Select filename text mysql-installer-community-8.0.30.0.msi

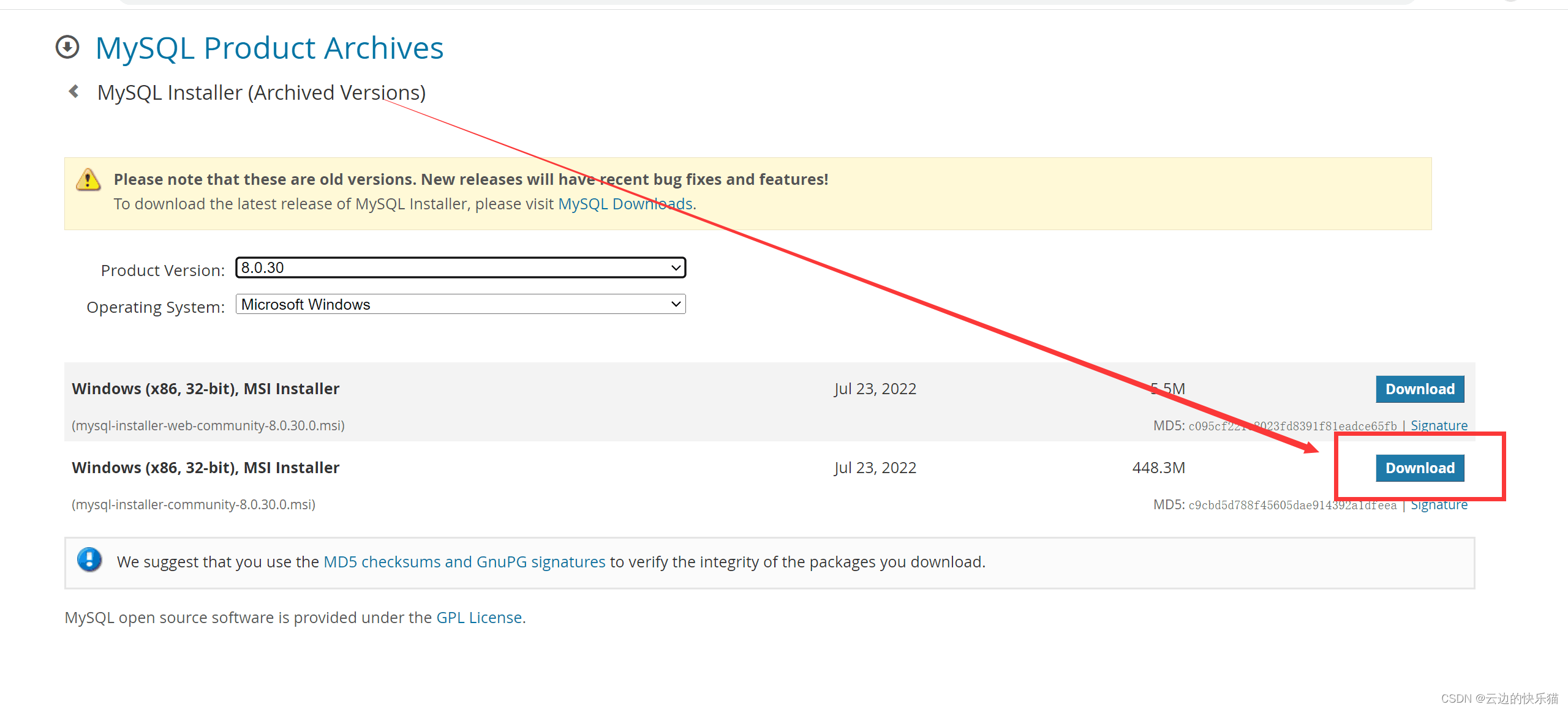(194, 504)
